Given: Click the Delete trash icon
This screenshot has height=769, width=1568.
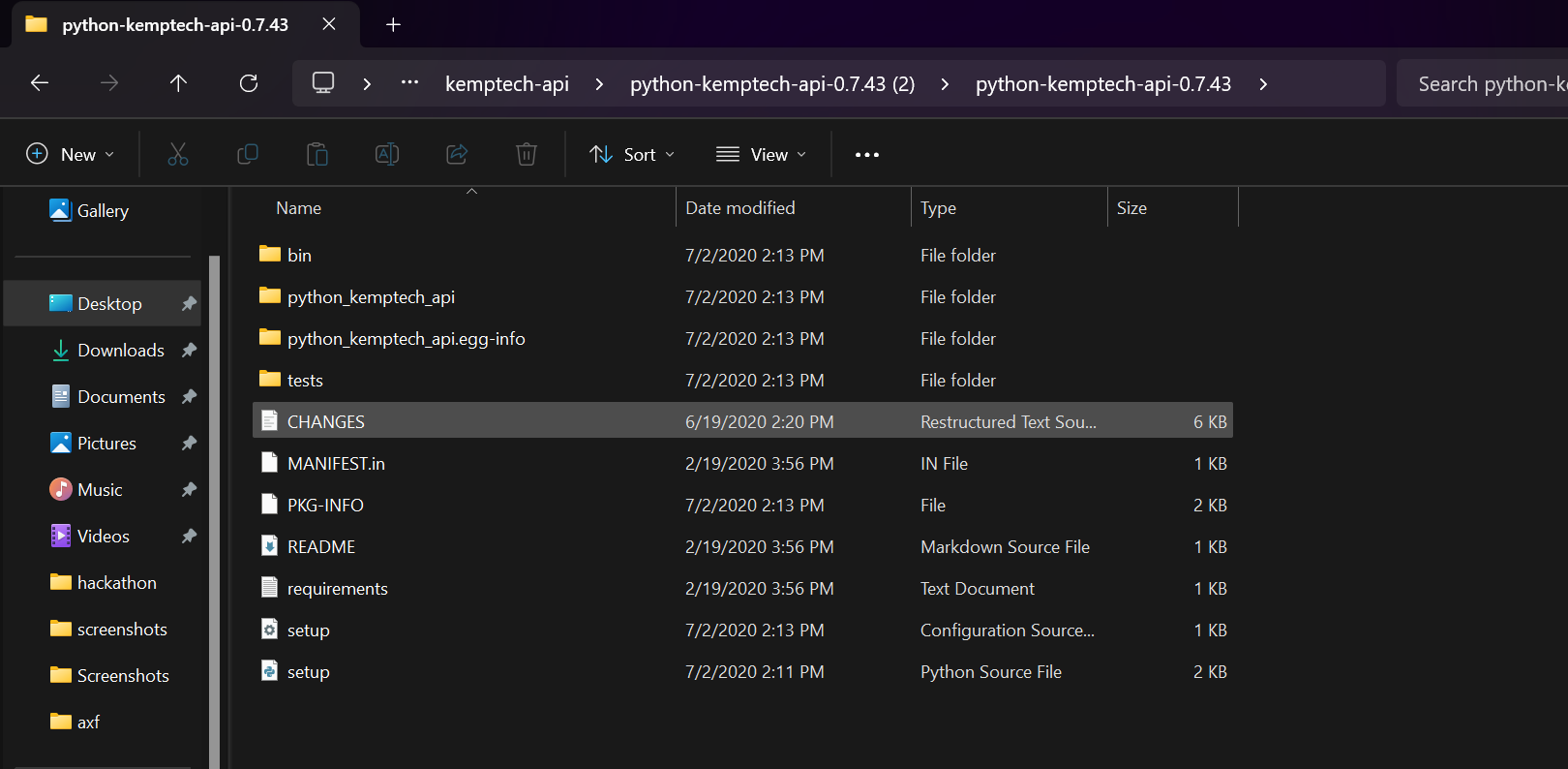Looking at the screenshot, I should (527, 154).
